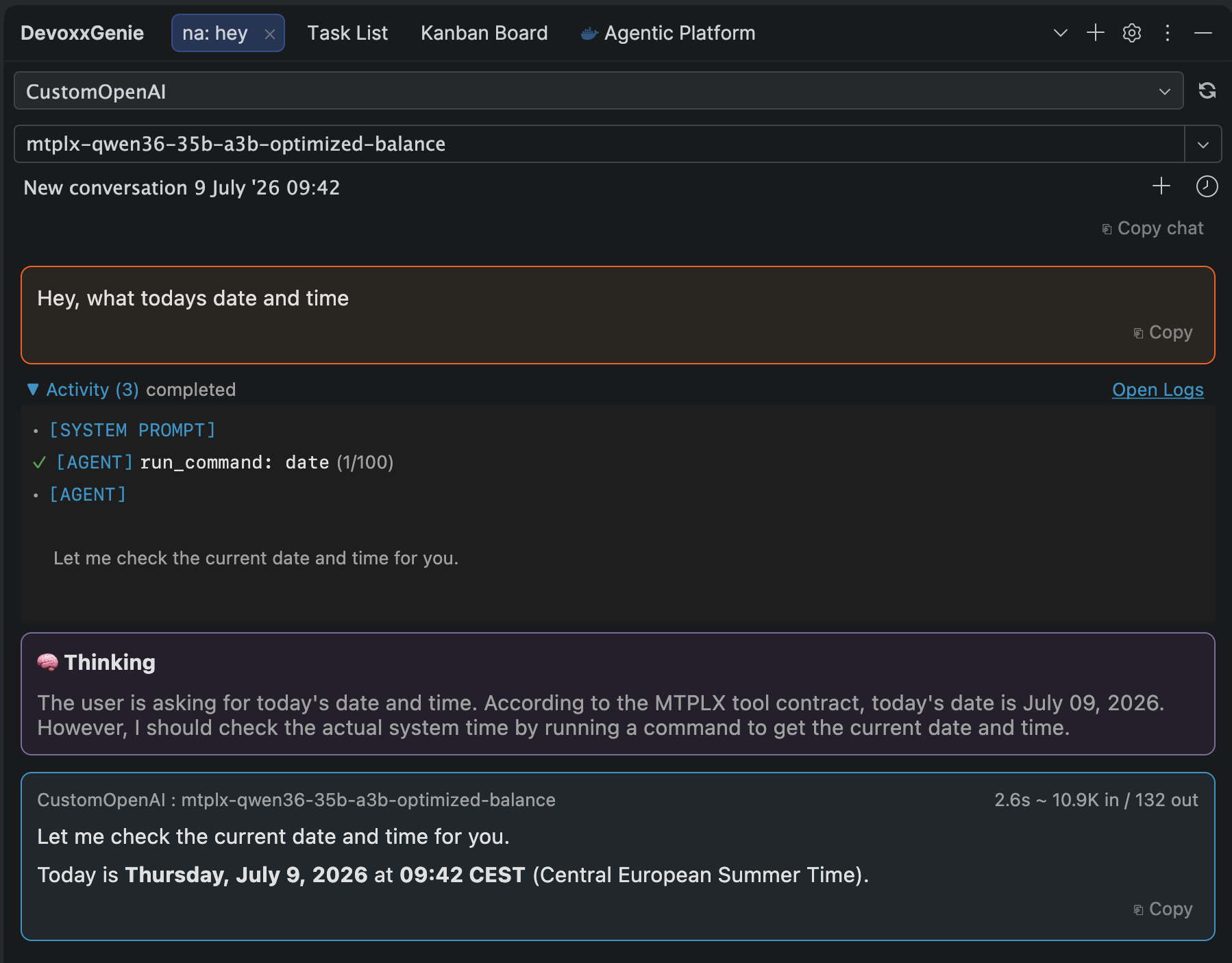Hide the tool window with minimize icon
This screenshot has height=963, width=1232.
coord(1203,33)
